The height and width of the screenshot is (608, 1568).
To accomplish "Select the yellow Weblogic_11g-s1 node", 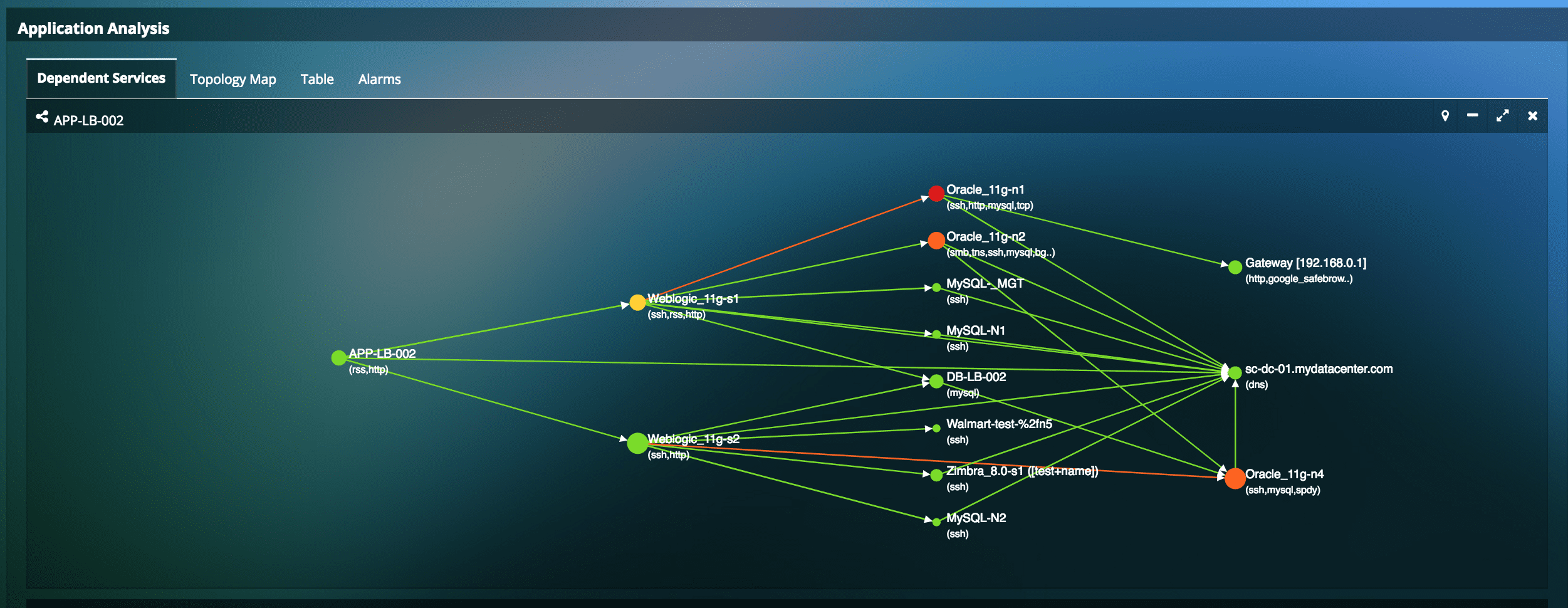I will (x=637, y=303).
